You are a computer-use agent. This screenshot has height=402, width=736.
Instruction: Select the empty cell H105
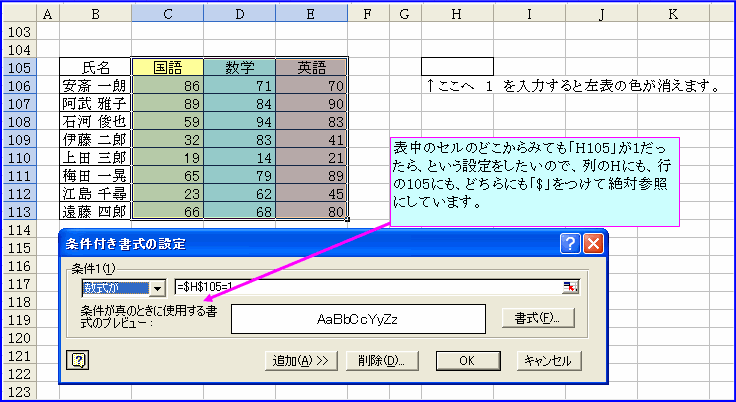click(457, 67)
